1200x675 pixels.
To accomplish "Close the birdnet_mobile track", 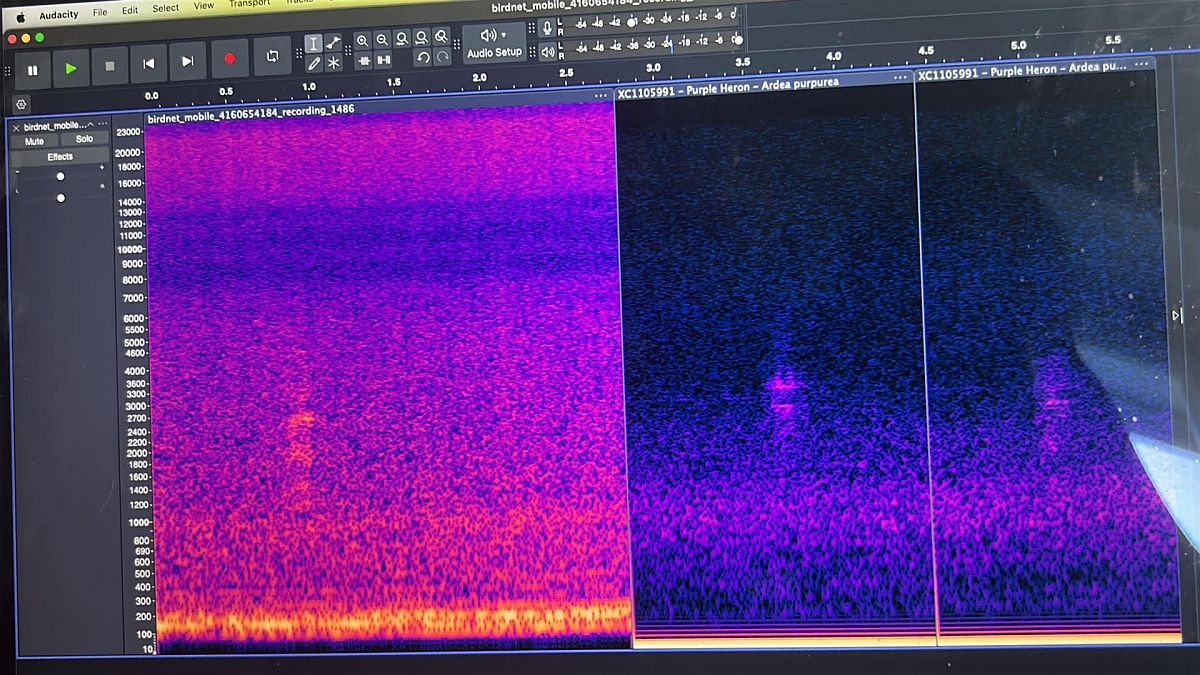I will (15, 128).
